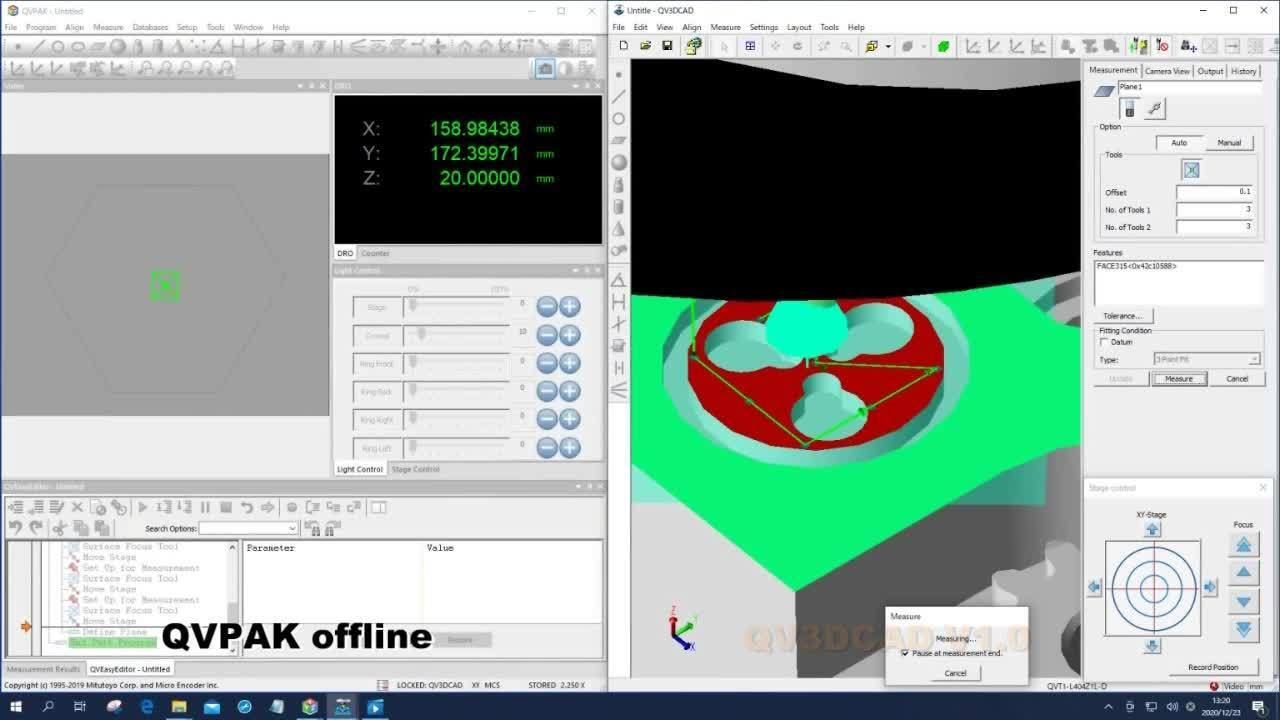Click the grid view toolbar icon
This screenshot has width=1280, height=720.
(750, 46)
